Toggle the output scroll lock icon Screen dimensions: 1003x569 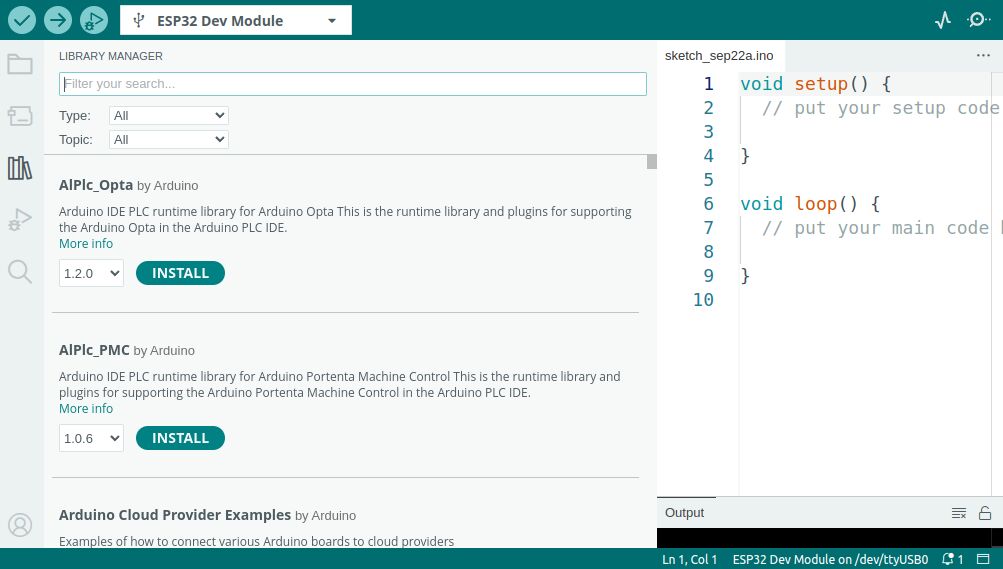pos(985,513)
